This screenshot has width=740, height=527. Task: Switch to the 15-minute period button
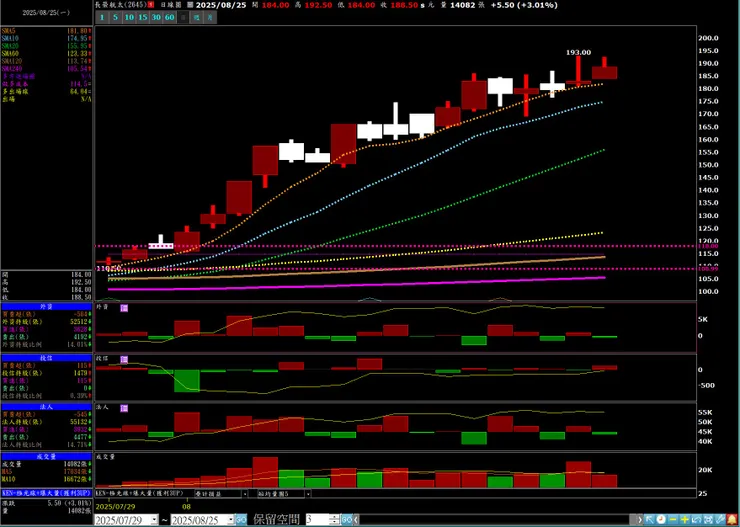tap(143, 17)
